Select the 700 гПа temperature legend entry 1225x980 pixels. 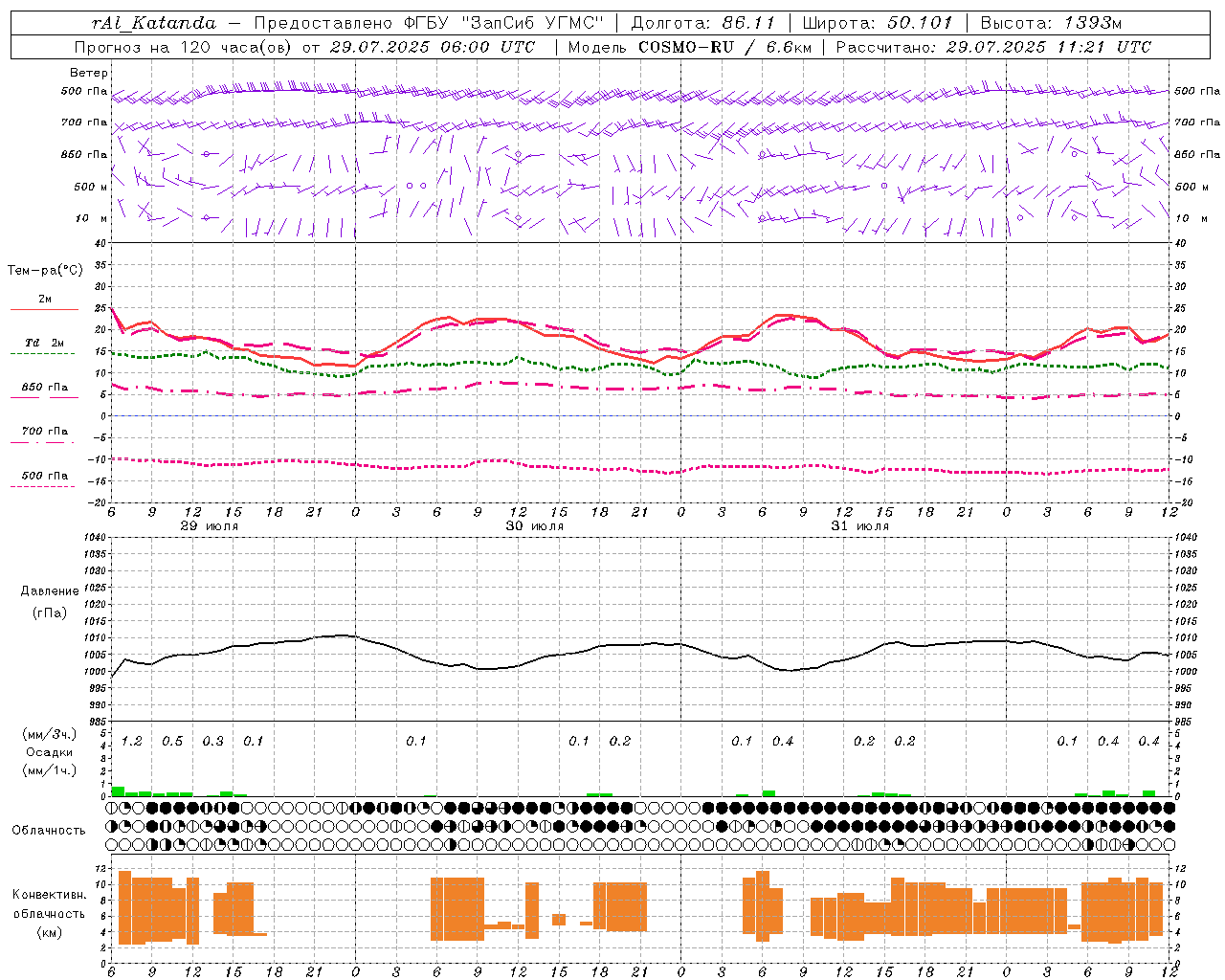click(x=44, y=432)
